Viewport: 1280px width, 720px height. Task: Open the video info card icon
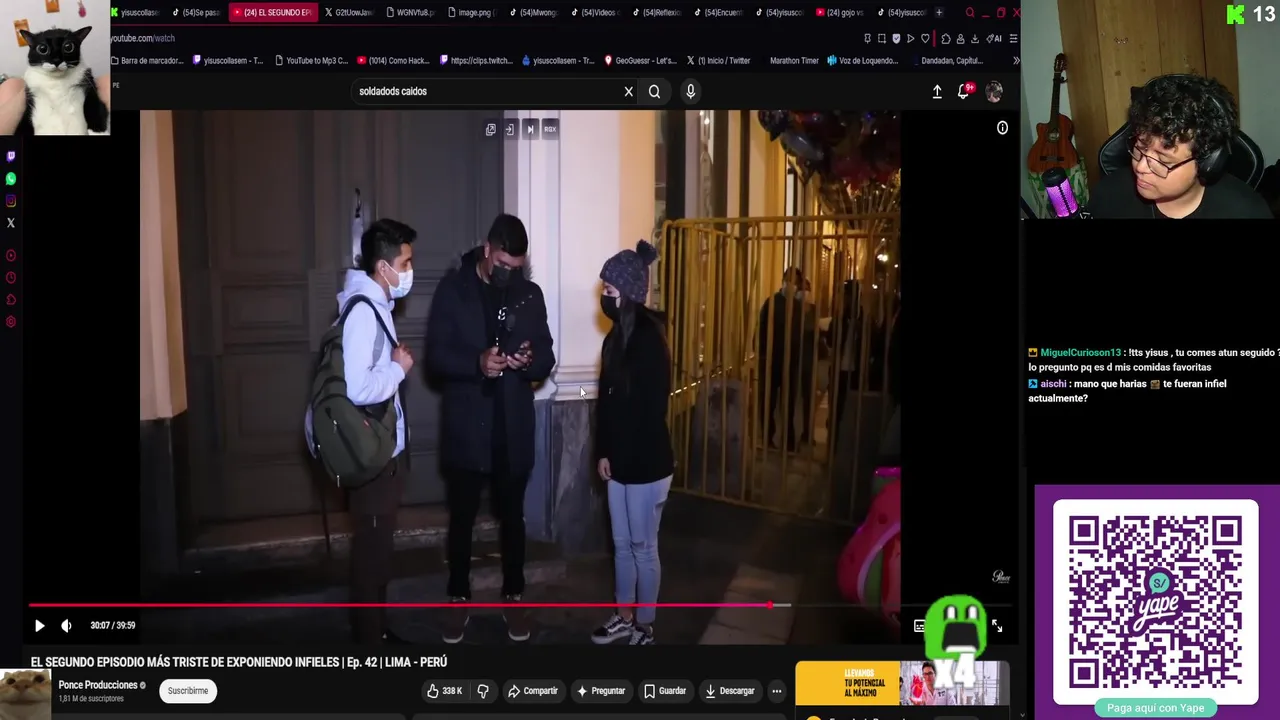1002,128
